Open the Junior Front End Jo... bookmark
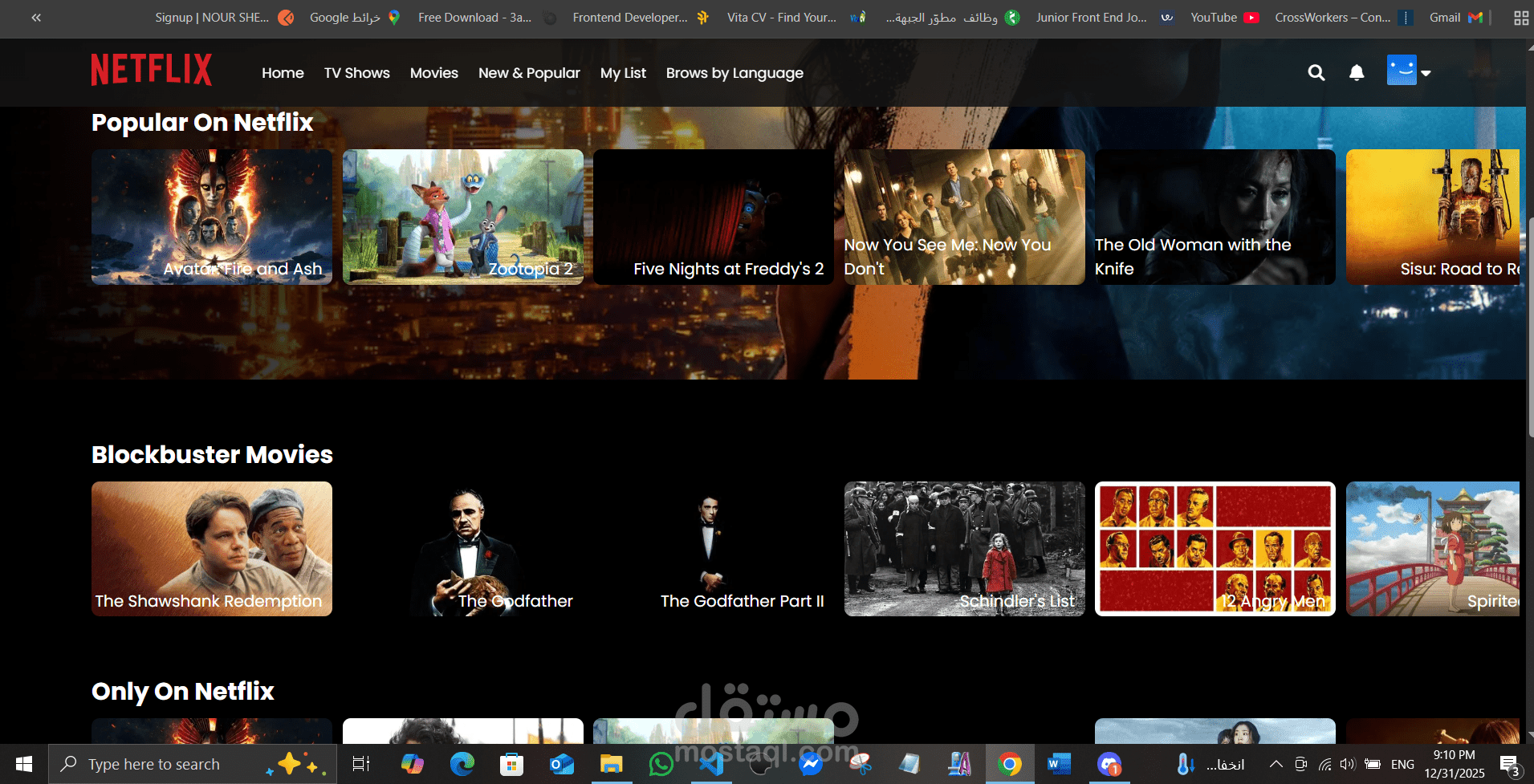This screenshot has height=784, width=1534. 1105,18
